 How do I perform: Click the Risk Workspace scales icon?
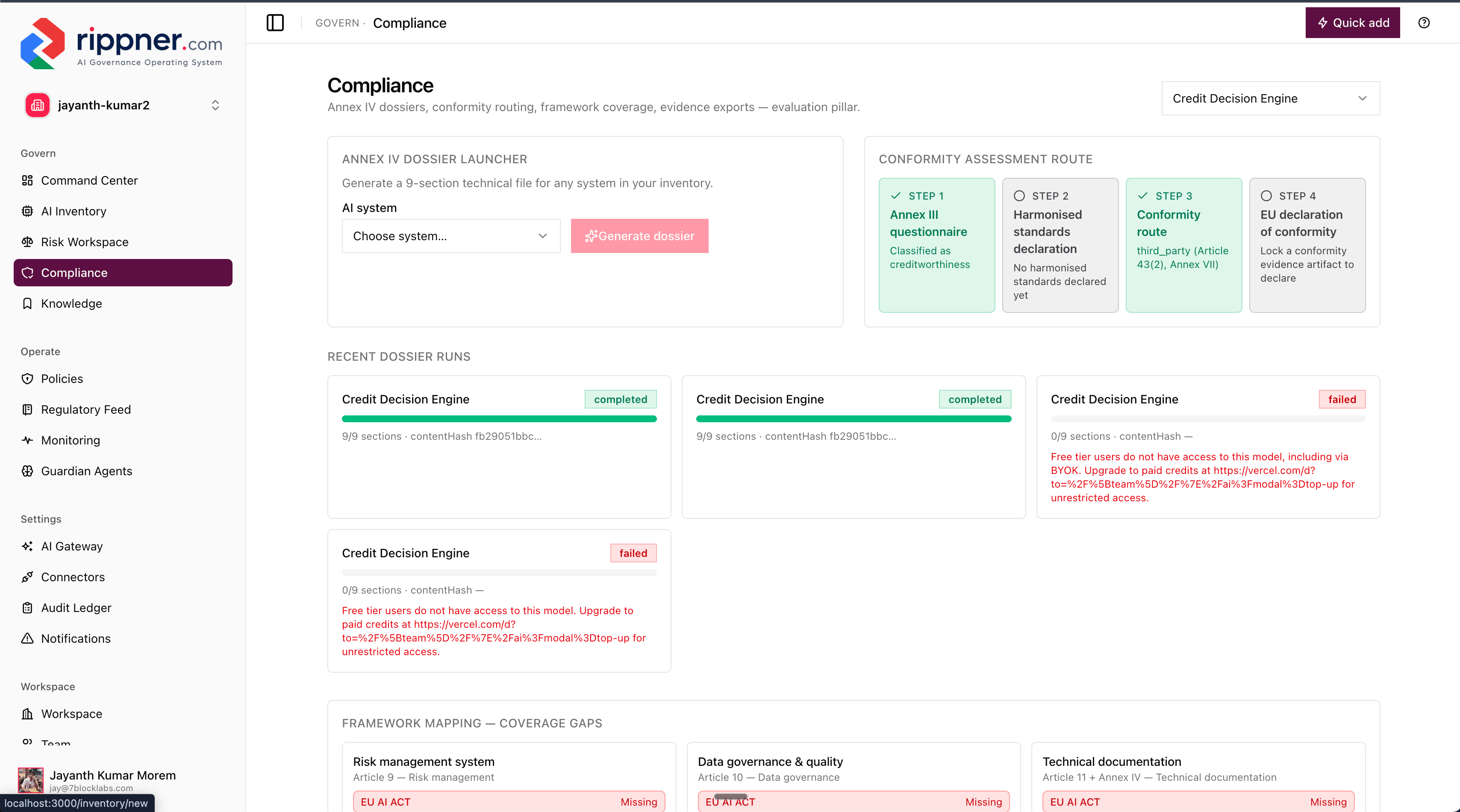pos(27,242)
